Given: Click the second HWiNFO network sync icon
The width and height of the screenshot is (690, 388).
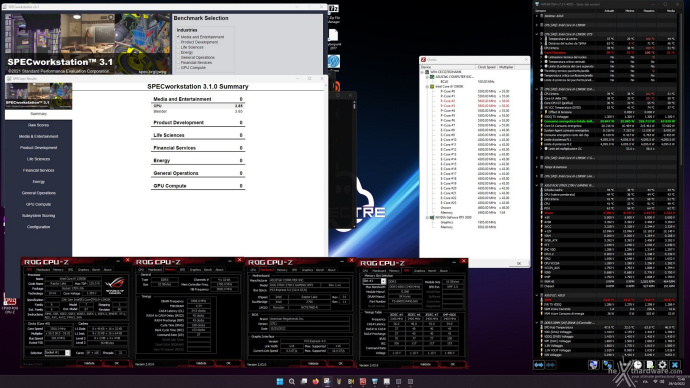Looking at the screenshot, I should [607, 365].
